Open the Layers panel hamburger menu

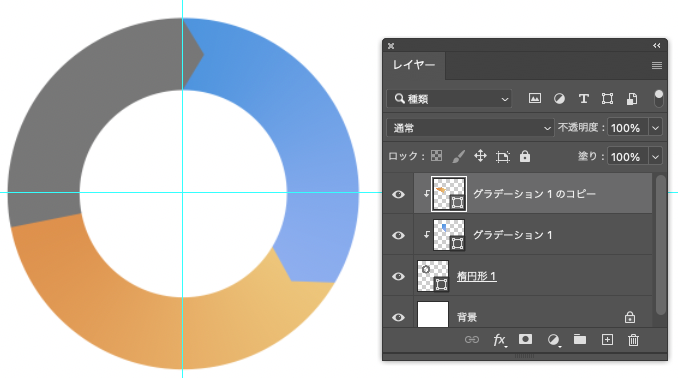[x=657, y=65]
